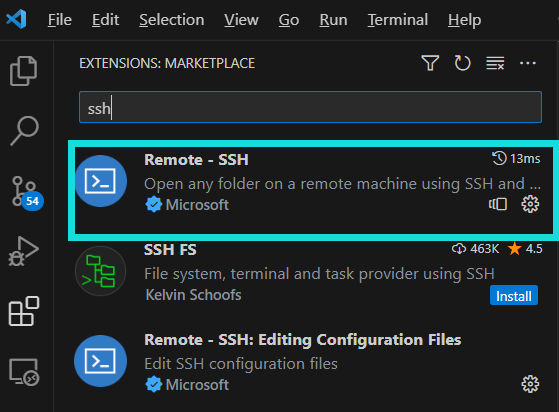This screenshot has width=559, height=412.
Task: Open the Terminal menu
Action: pyautogui.click(x=398, y=20)
